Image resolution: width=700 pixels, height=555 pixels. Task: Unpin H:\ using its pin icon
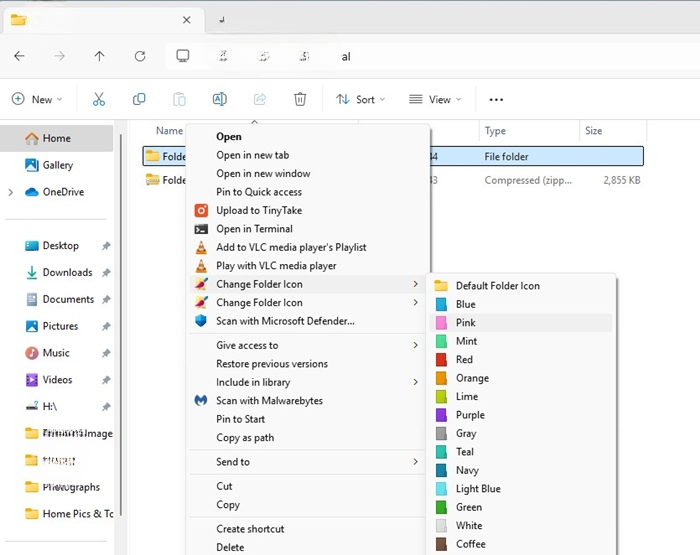point(106,407)
